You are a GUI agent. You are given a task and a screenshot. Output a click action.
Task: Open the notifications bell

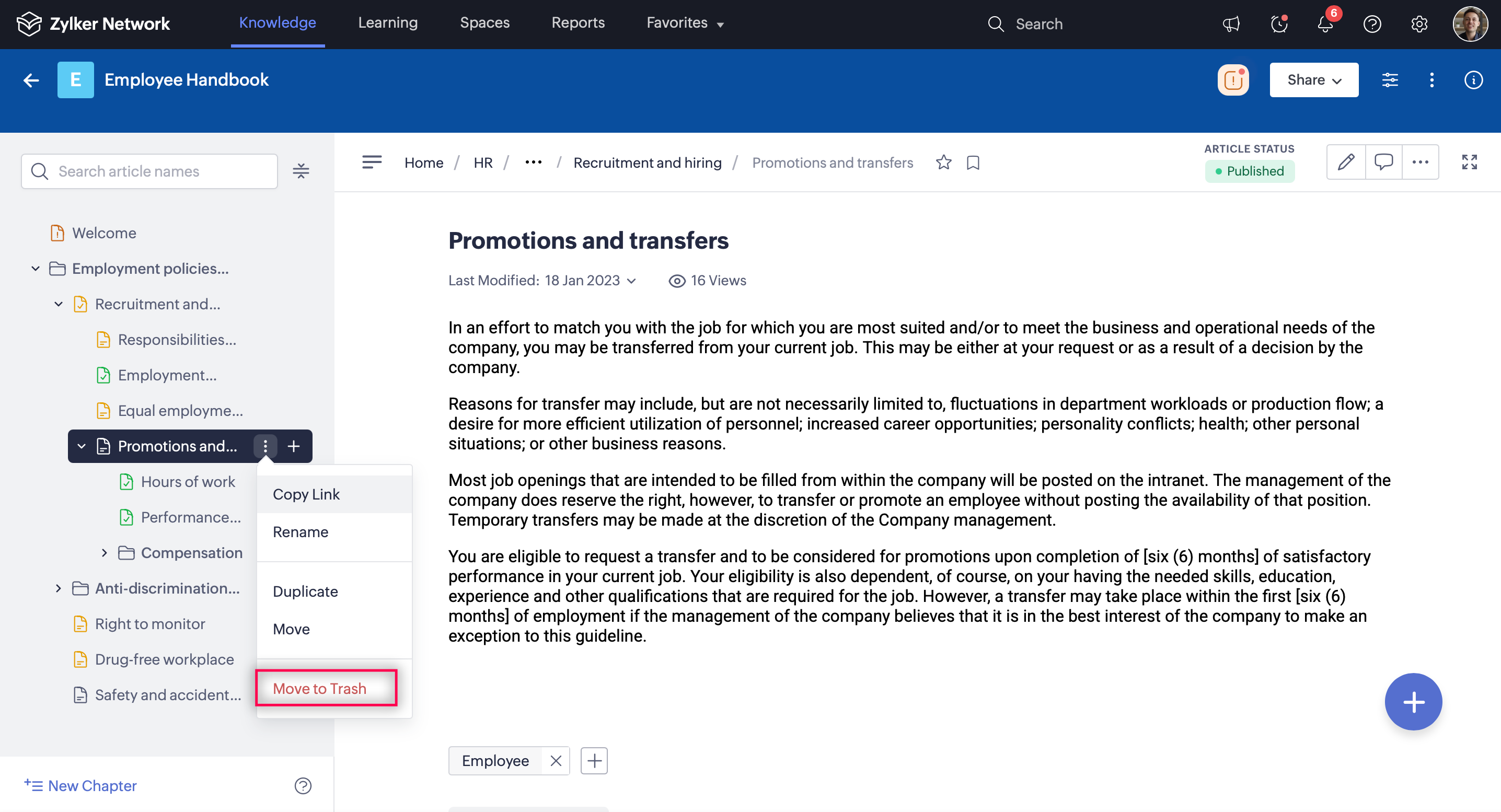point(1325,24)
